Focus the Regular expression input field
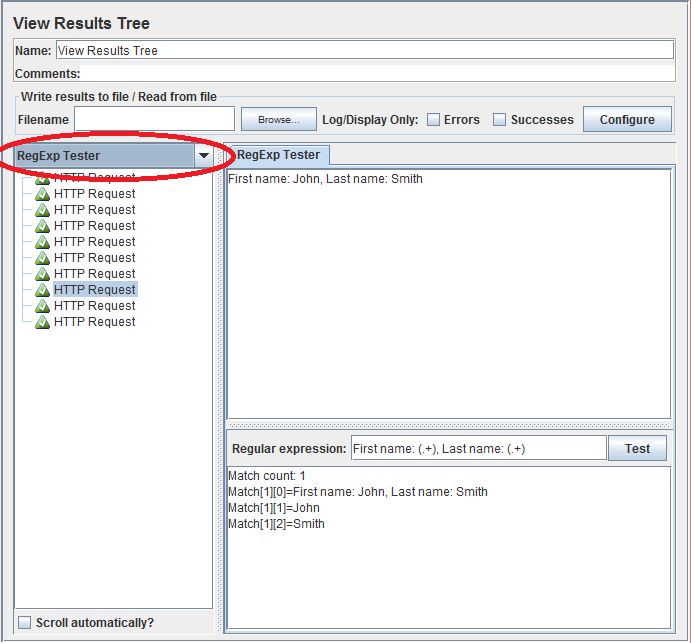The height and width of the screenshot is (643, 691). point(479,449)
